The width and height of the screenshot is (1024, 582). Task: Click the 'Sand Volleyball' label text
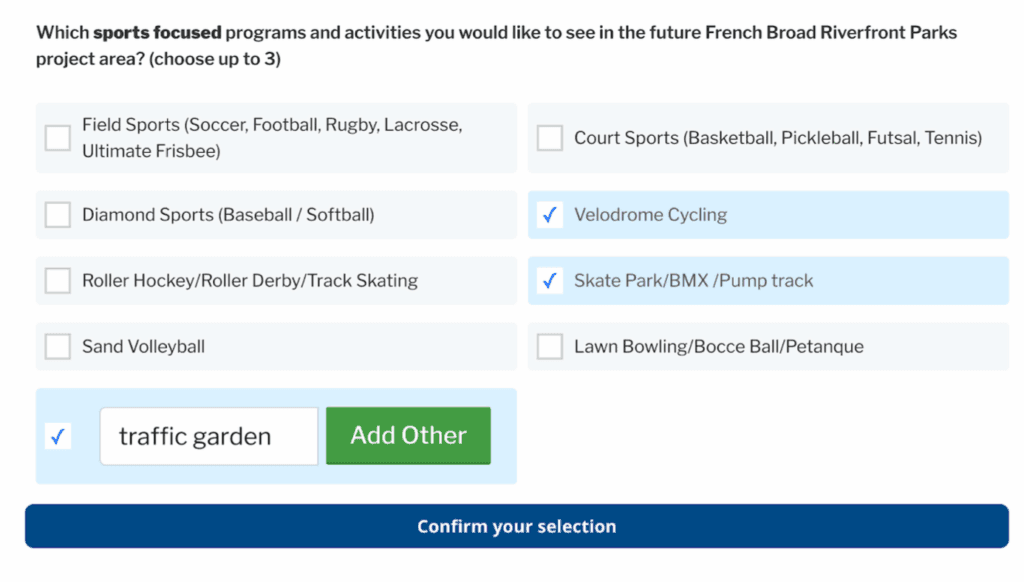[x=143, y=347]
